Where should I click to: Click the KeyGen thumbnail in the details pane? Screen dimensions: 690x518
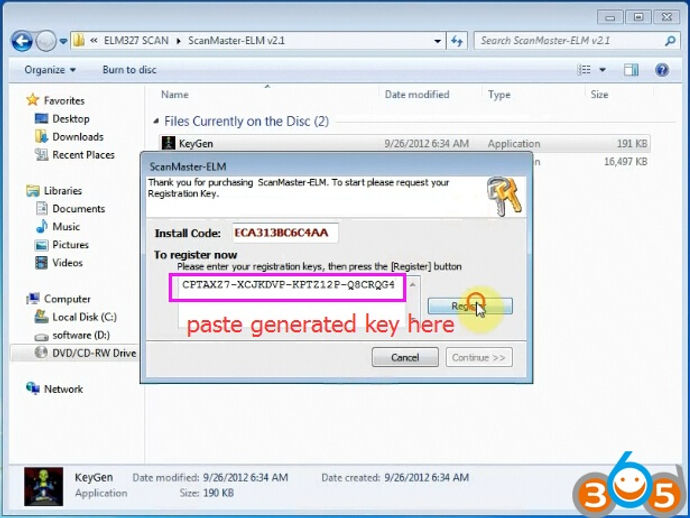pos(43,486)
